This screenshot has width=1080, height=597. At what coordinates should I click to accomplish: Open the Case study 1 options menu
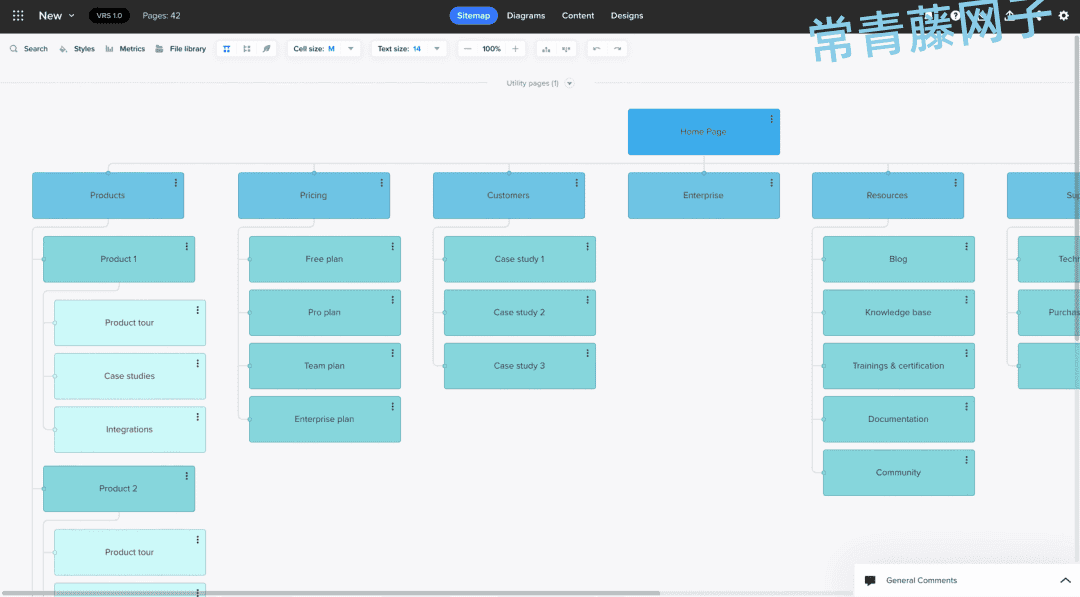(x=588, y=247)
